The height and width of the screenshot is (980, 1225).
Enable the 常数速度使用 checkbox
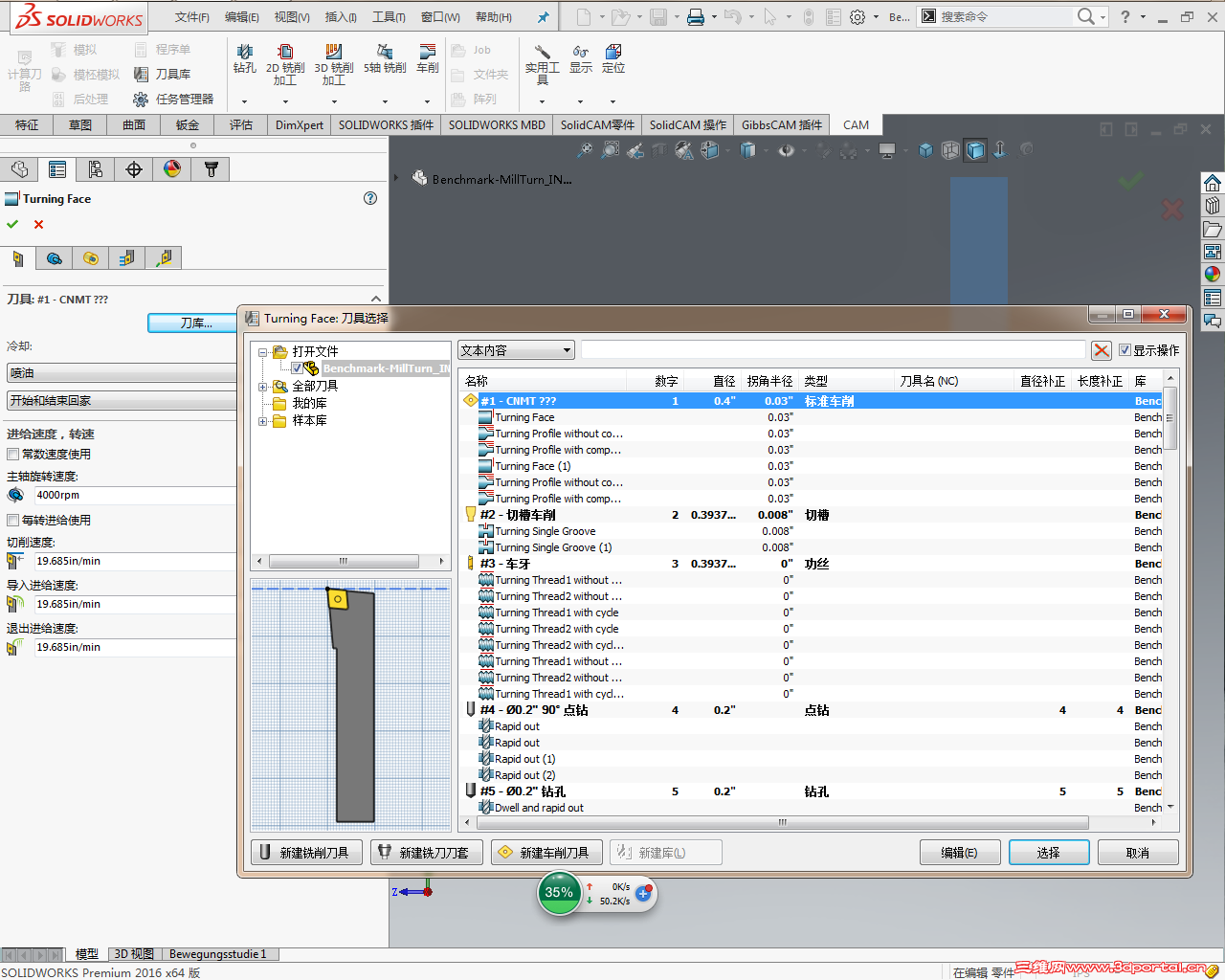12,454
